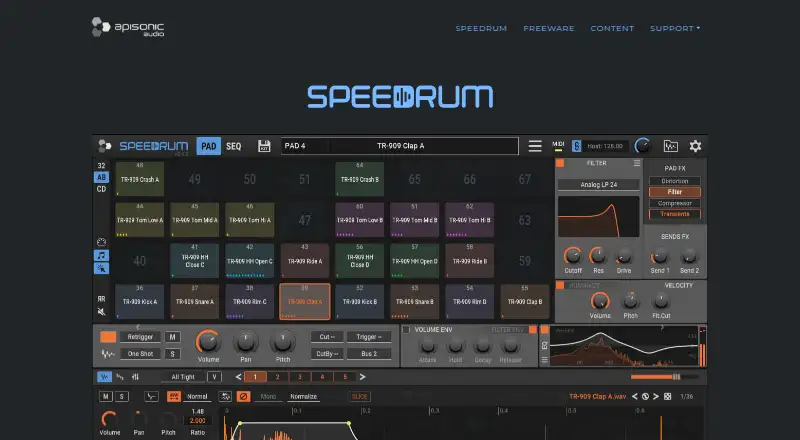Click the orange SLICE button
Image resolution: width=800 pixels, height=440 pixels.
359,397
